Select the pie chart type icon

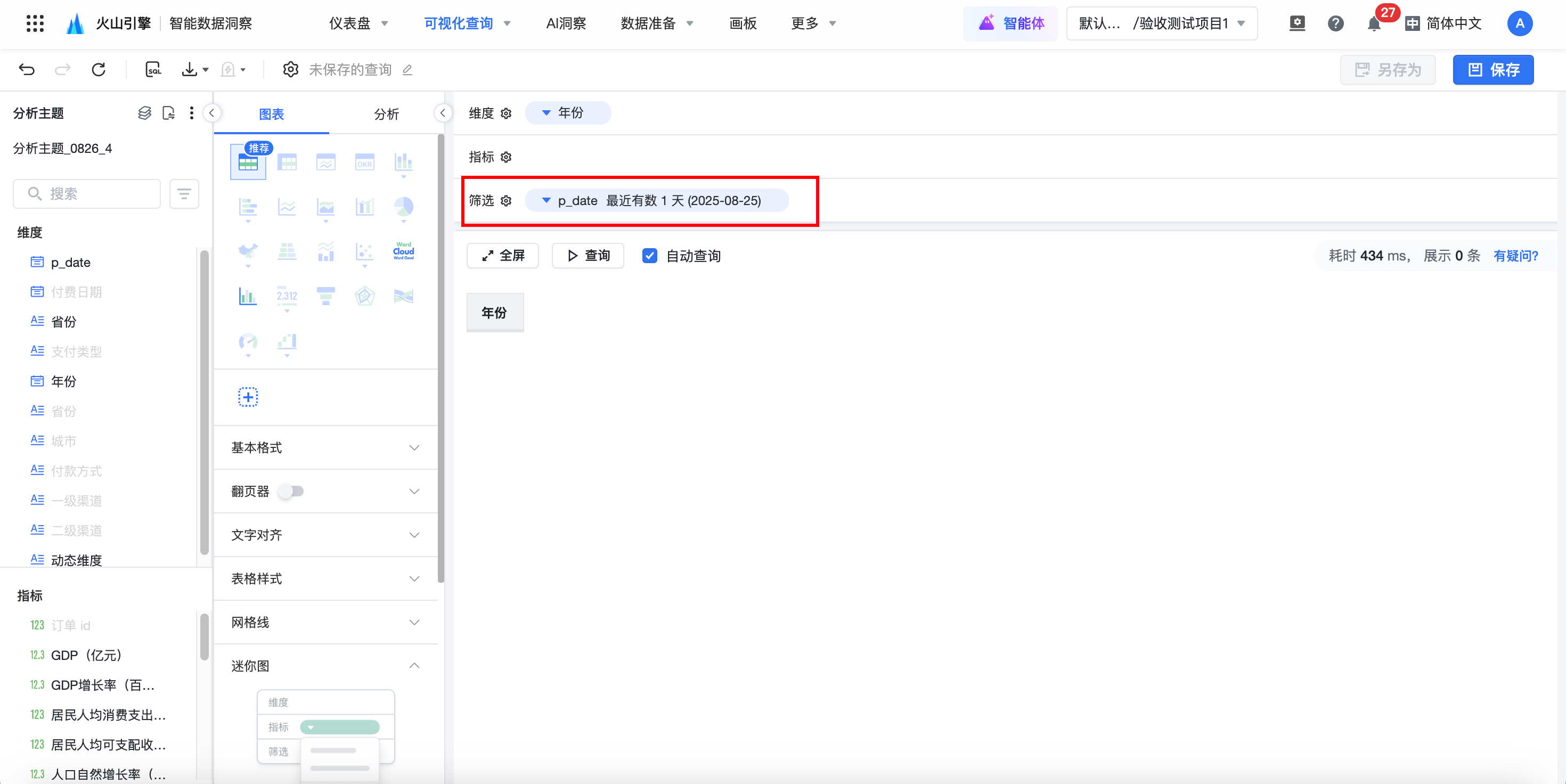pyautogui.click(x=403, y=207)
